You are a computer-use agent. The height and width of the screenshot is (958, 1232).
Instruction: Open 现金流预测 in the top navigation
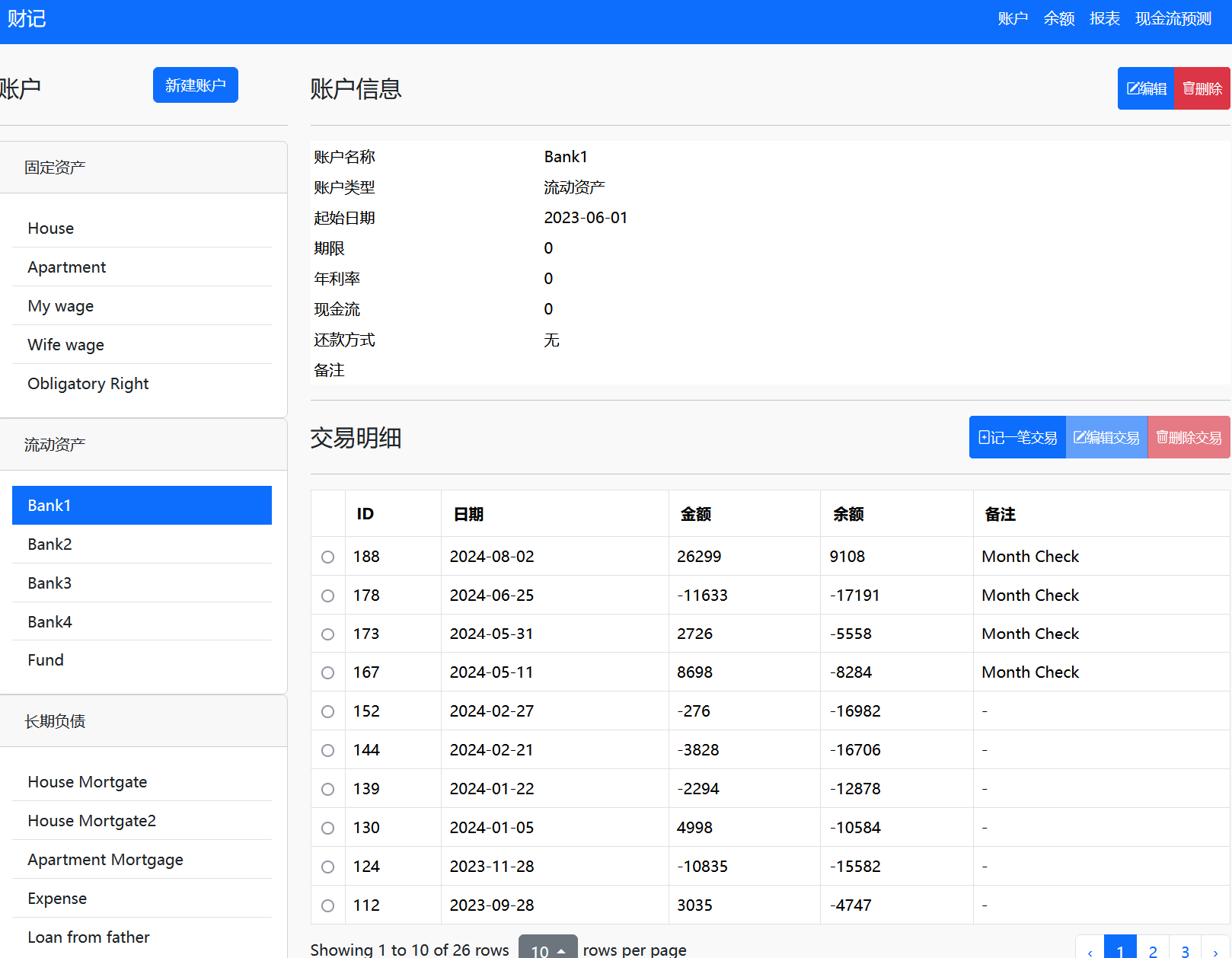coord(1173,19)
